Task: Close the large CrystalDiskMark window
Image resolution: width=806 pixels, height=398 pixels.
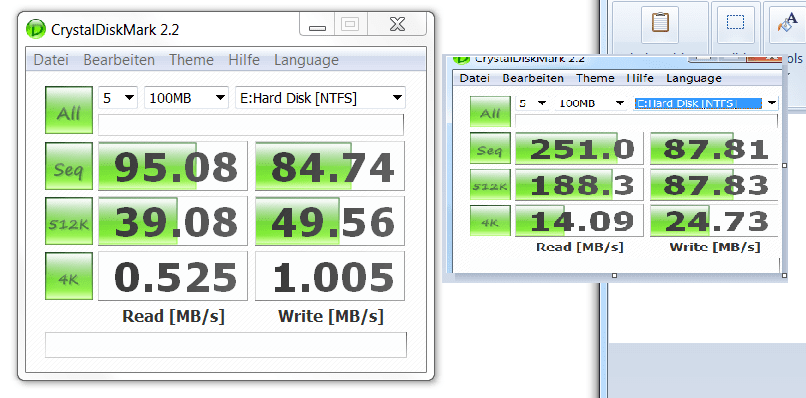Action: pyautogui.click(x=397, y=24)
